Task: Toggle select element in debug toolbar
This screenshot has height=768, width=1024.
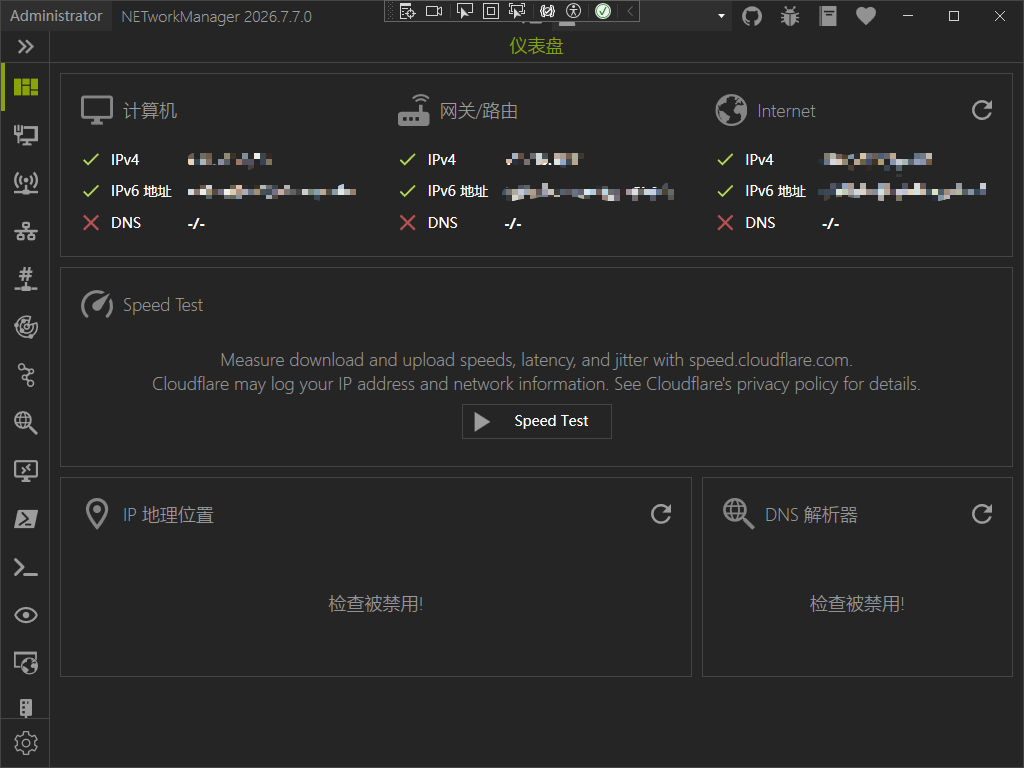Action: 464,11
